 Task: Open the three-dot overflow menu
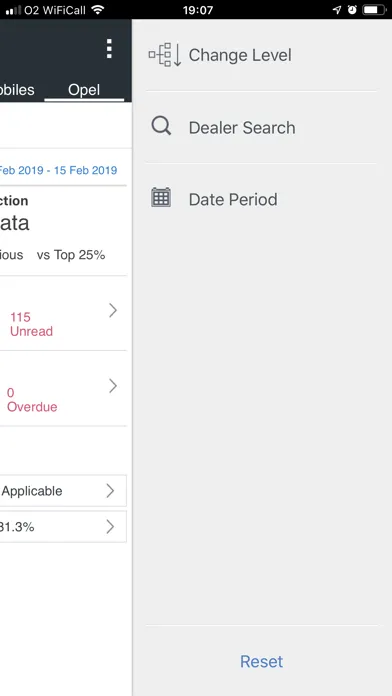pyautogui.click(x=109, y=49)
